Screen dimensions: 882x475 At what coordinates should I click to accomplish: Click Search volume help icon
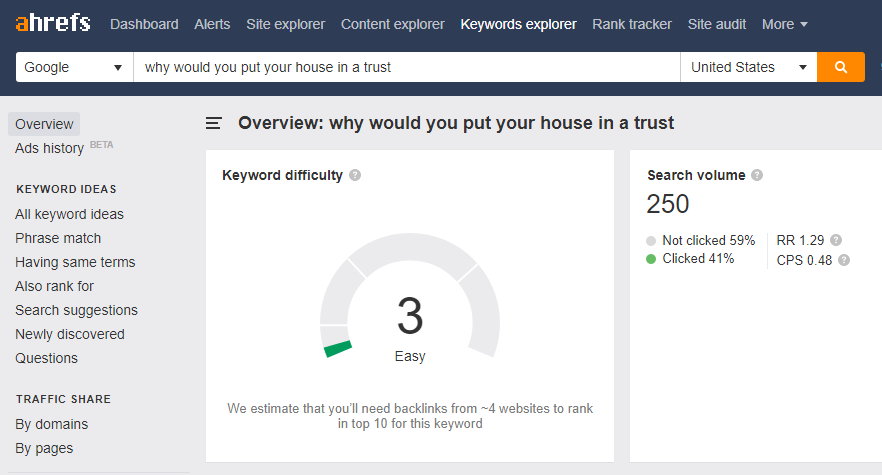click(757, 175)
